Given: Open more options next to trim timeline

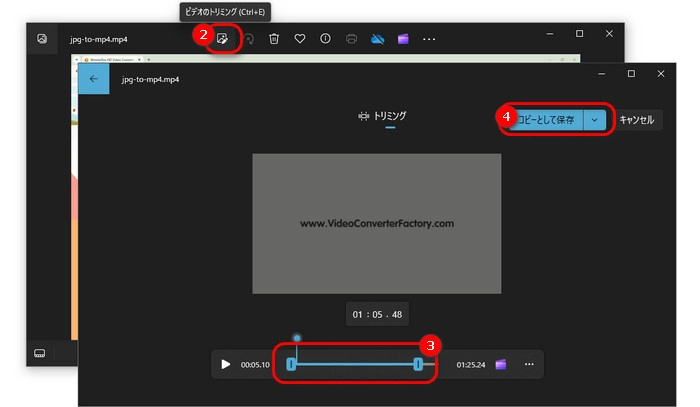Looking at the screenshot, I should point(529,364).
